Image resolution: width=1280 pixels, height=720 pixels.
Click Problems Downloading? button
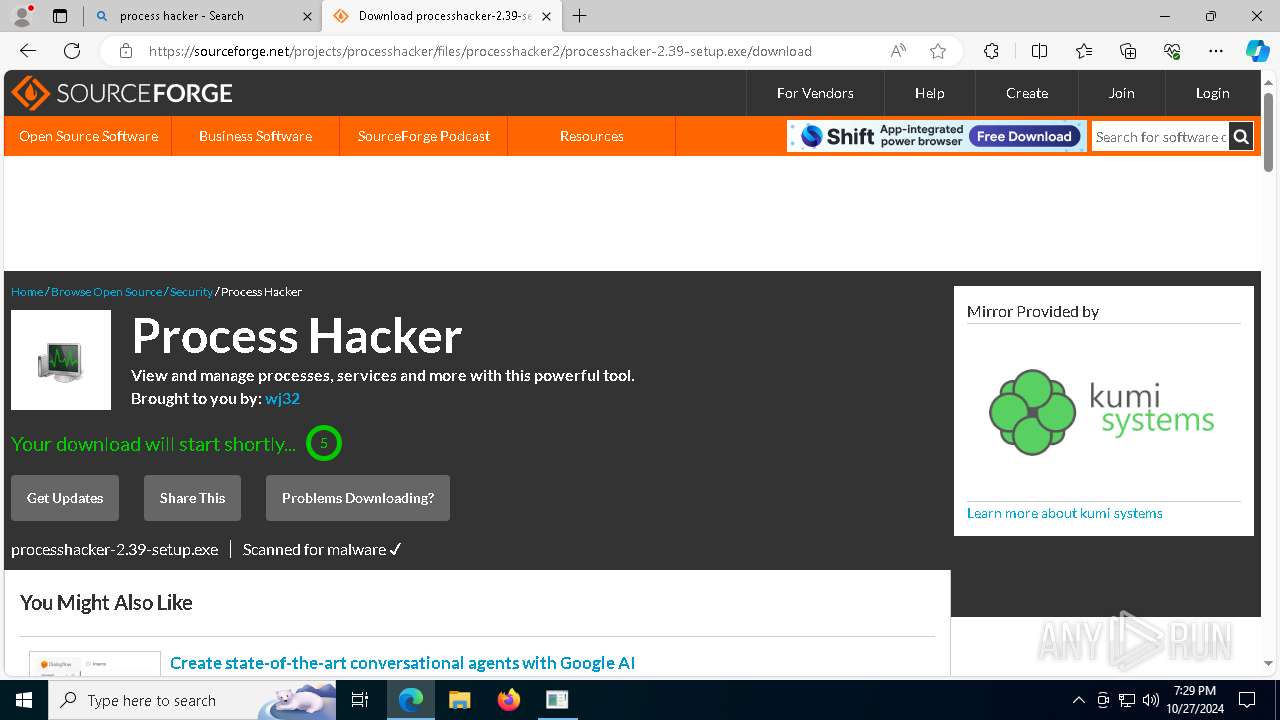pos(358,498)
